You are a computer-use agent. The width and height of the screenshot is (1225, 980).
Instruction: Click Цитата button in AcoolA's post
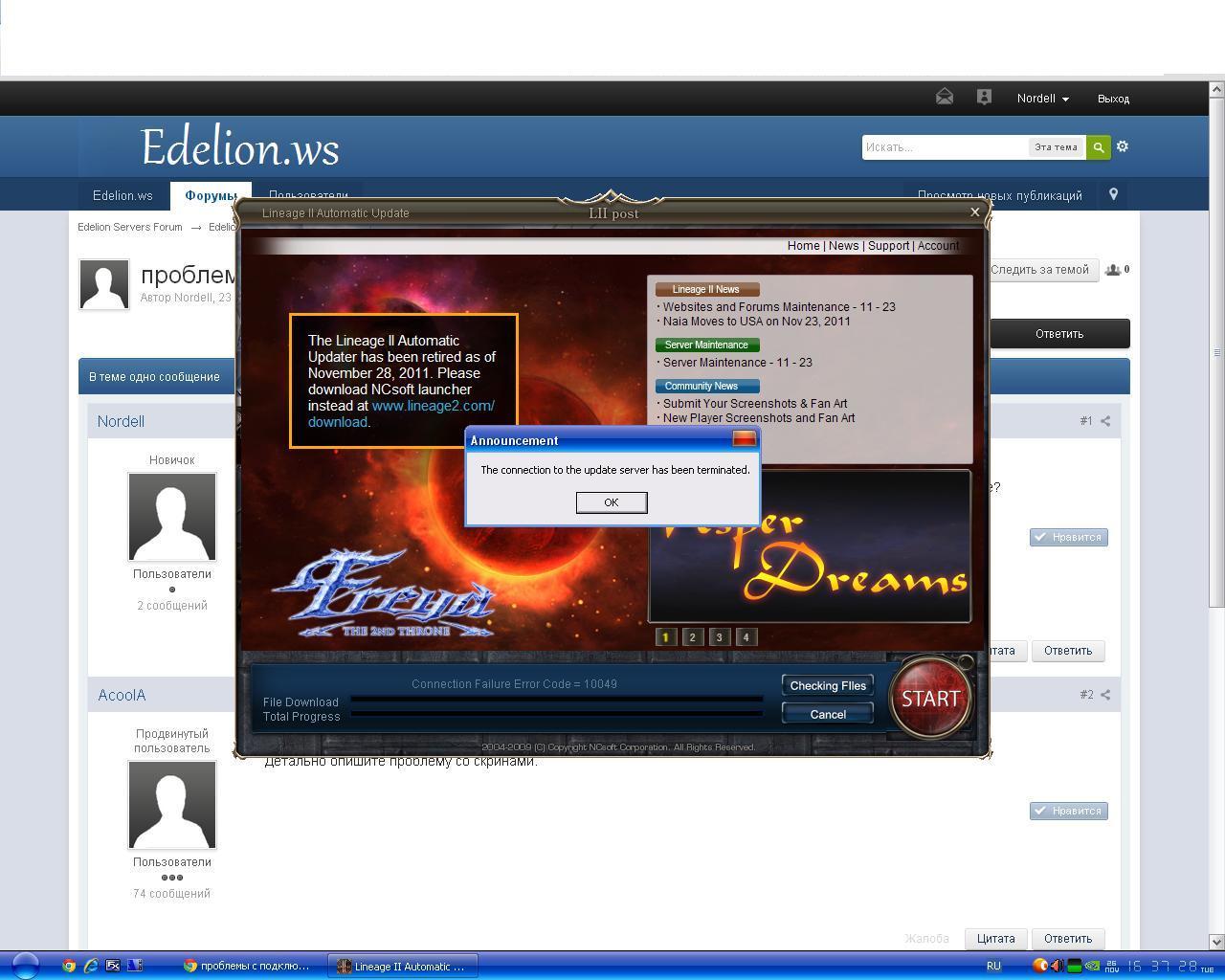coord(995,939)
